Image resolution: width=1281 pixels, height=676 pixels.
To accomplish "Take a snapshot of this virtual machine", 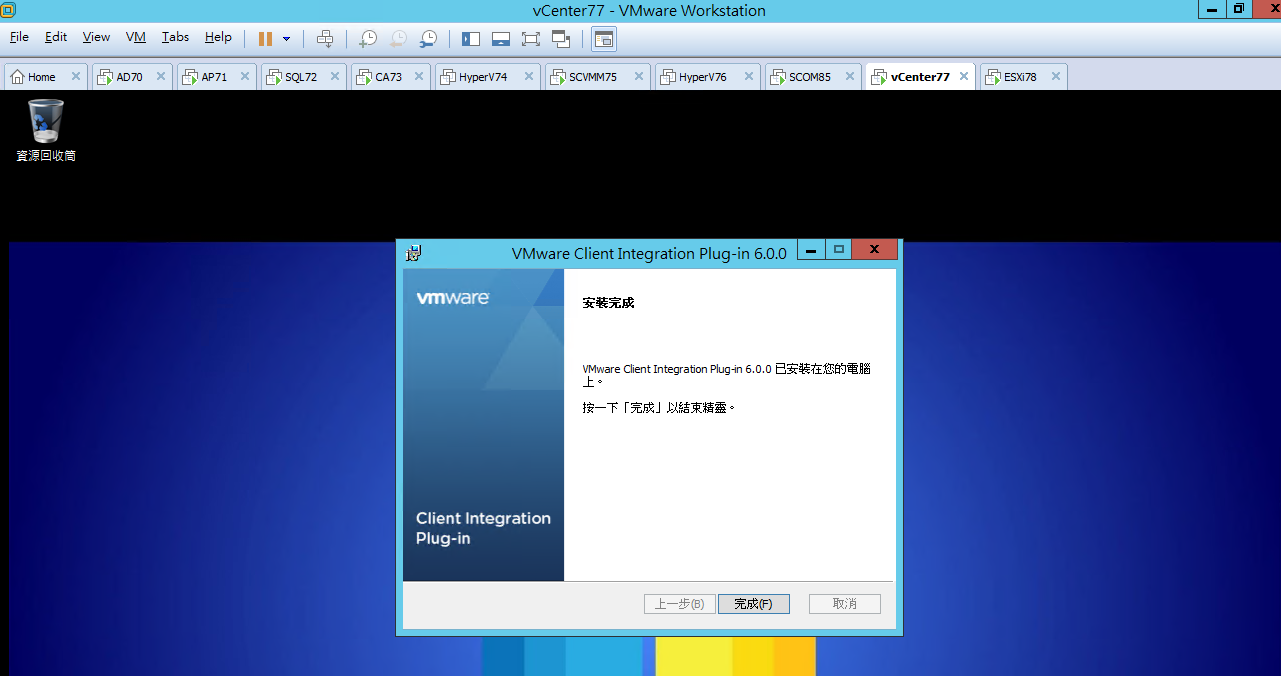I will point(368,39).
